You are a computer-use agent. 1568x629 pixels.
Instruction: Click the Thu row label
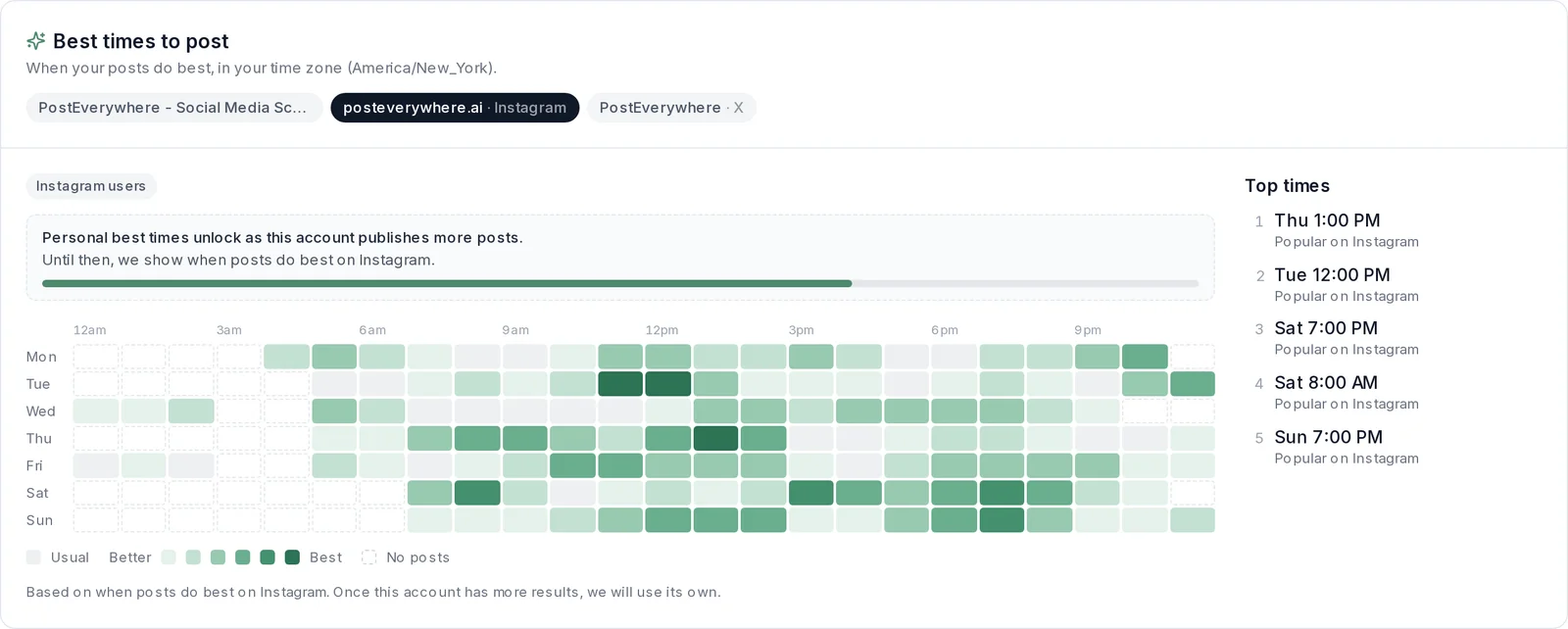pos(39,439)
